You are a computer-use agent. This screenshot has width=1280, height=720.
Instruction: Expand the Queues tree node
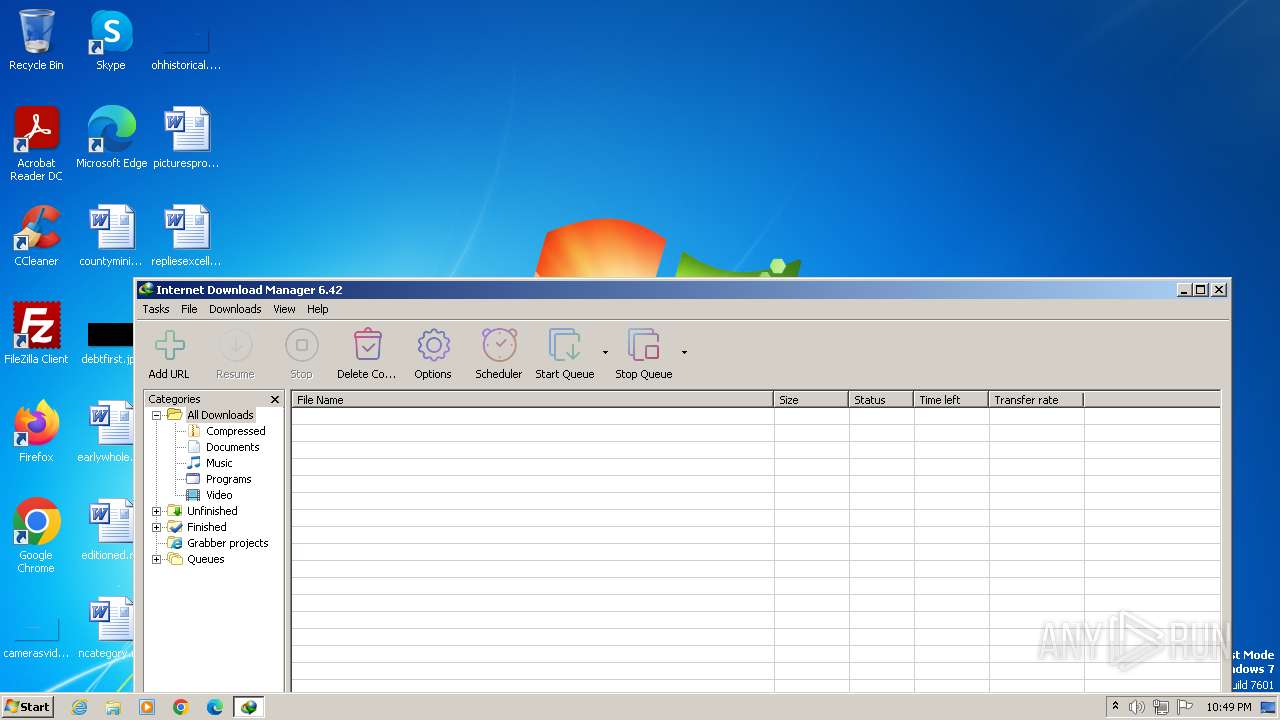156,559
